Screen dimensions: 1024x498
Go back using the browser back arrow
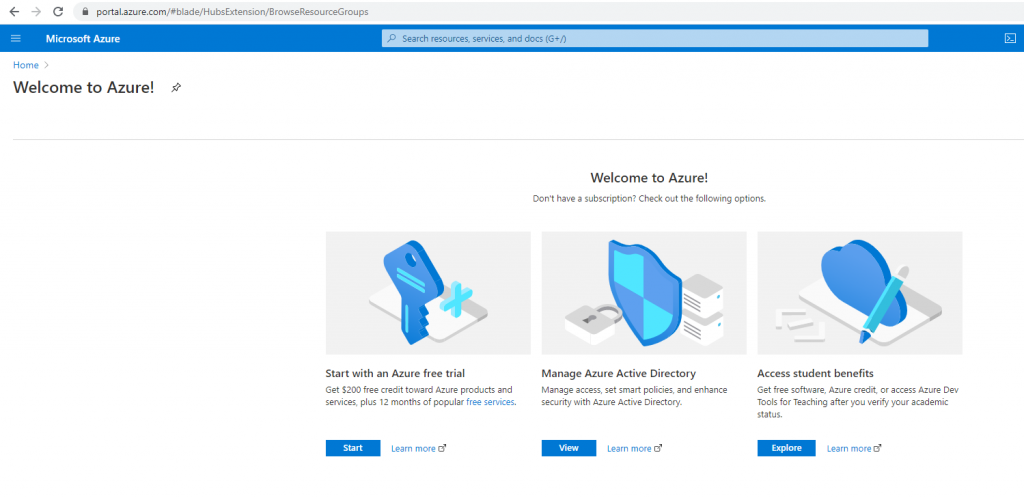14,12
